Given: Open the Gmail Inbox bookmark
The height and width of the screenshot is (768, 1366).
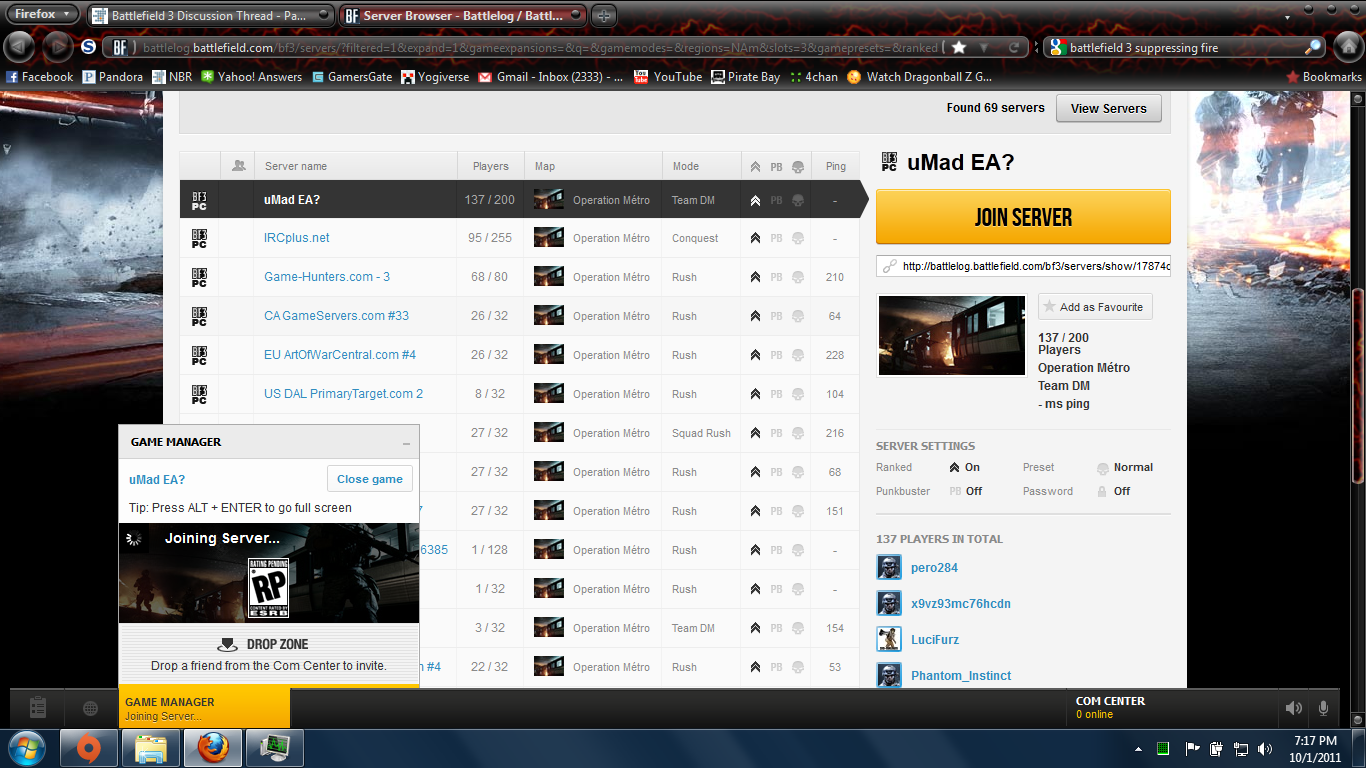Looking at the screenshot, I should pos(550,77).
